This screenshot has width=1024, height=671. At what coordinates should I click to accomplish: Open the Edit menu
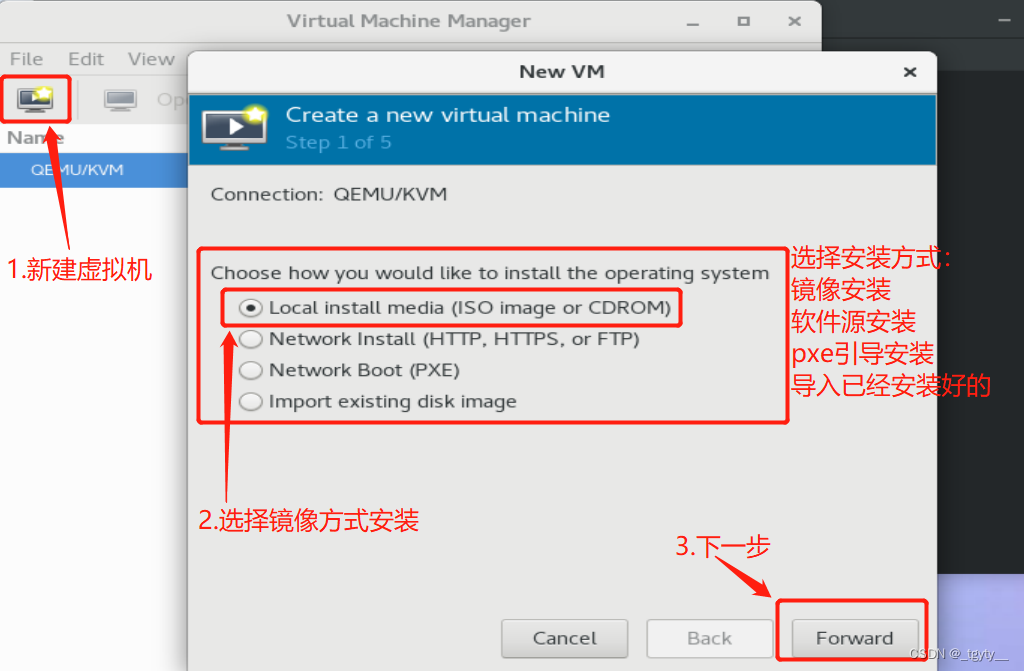pyautogui.click(x=86, y=59)
